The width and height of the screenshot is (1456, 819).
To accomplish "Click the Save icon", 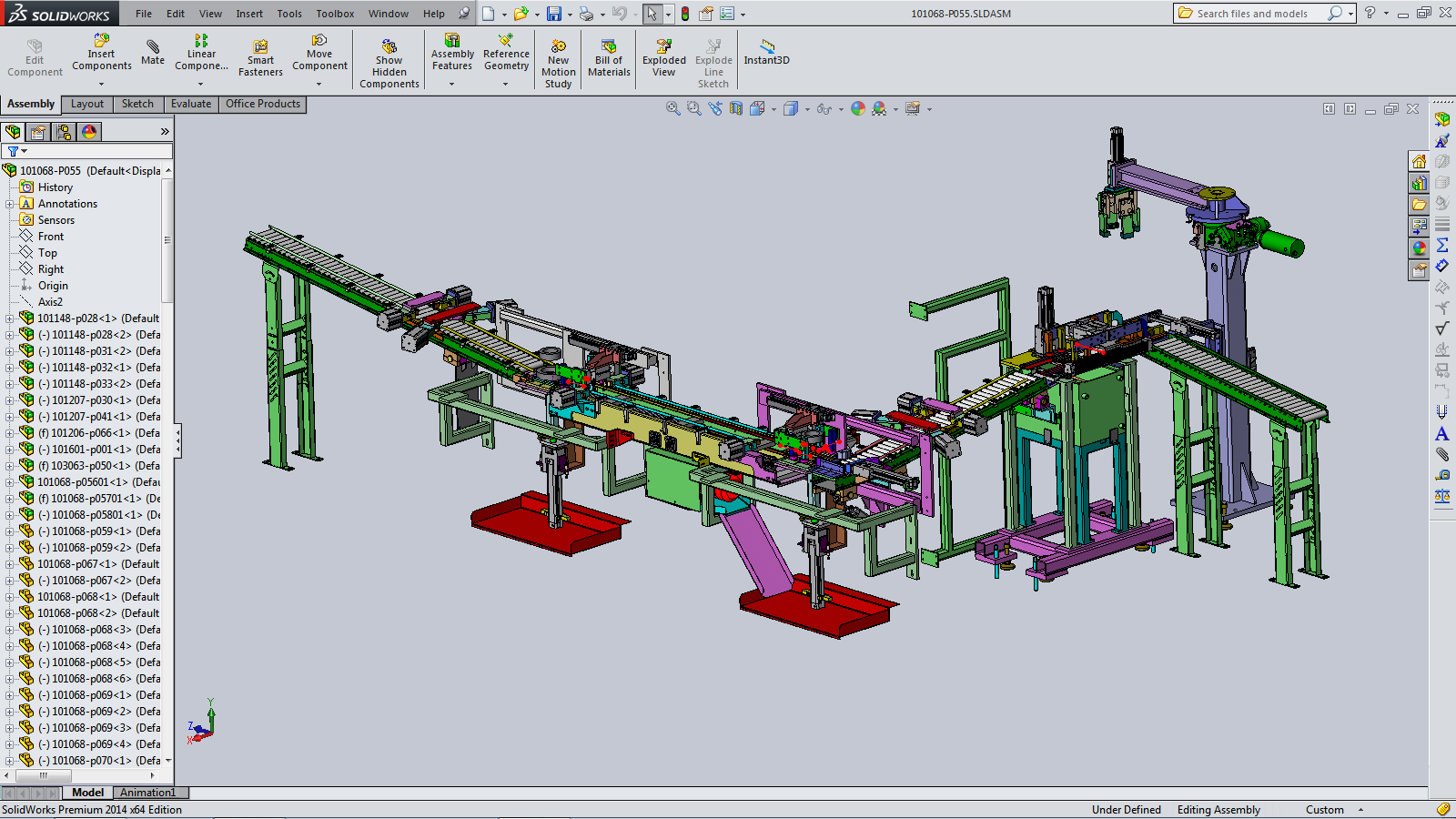I will tap(553, 14).
